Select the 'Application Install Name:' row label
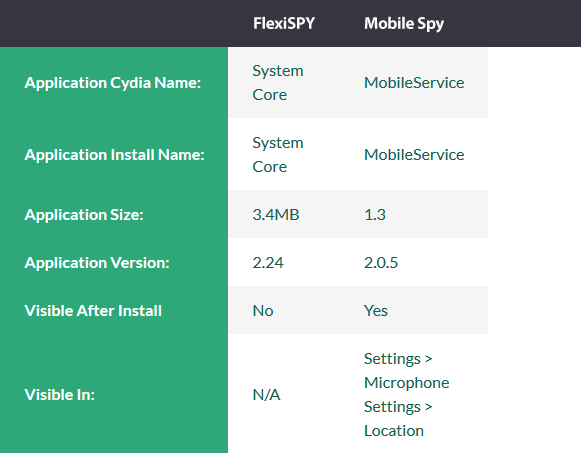Image resolution: width=581 pixels, height=453 pixels. [114, 154]
